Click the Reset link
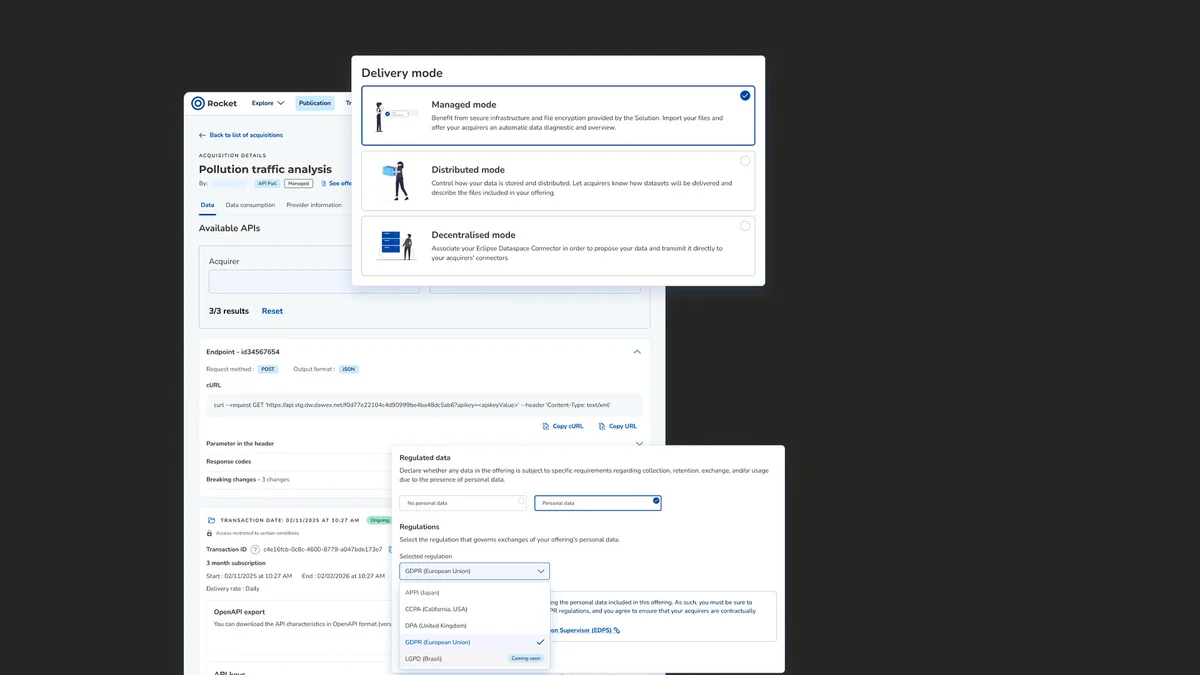 pos(272,311)
